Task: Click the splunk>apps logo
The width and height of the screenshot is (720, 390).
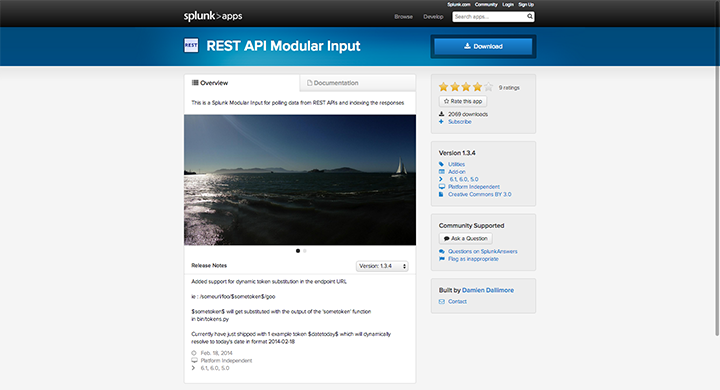Action: pyautogui.click(x=213, y=16)
